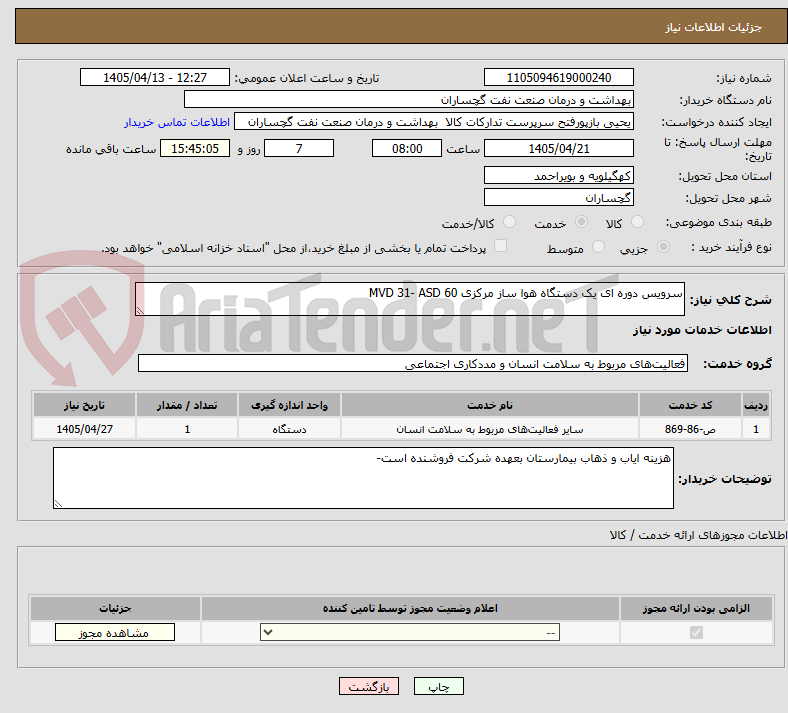The height and width of the screenshot is (713, 788).
Task: Click the delivery city field گچساران
Action: (x=559, y=197)
